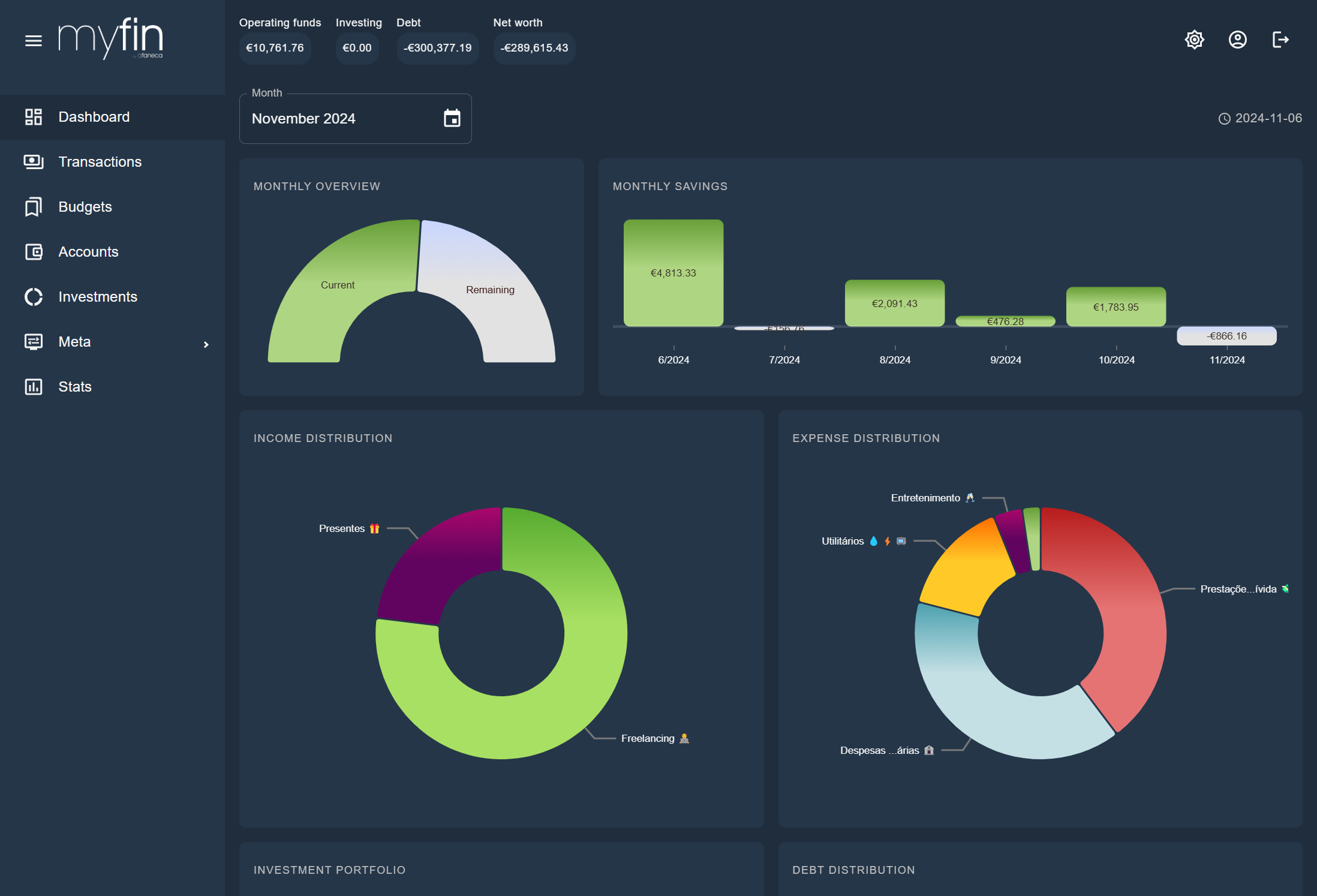Screen dimensions: 1317x896
Task: Click the Dashboard grid icon
Action: pos(34,117)
